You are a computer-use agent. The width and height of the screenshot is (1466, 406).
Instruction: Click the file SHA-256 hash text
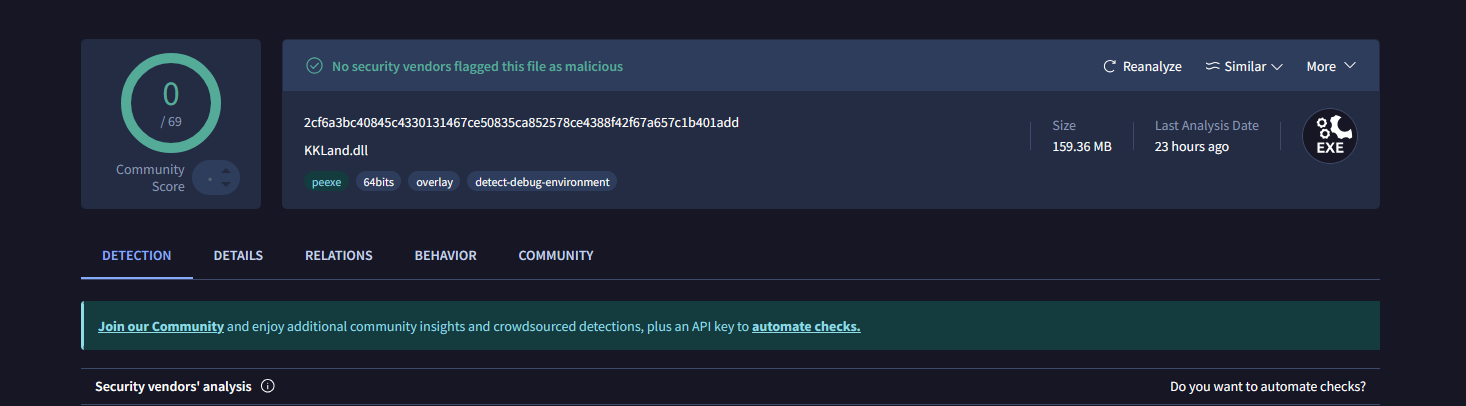point(521,122)
